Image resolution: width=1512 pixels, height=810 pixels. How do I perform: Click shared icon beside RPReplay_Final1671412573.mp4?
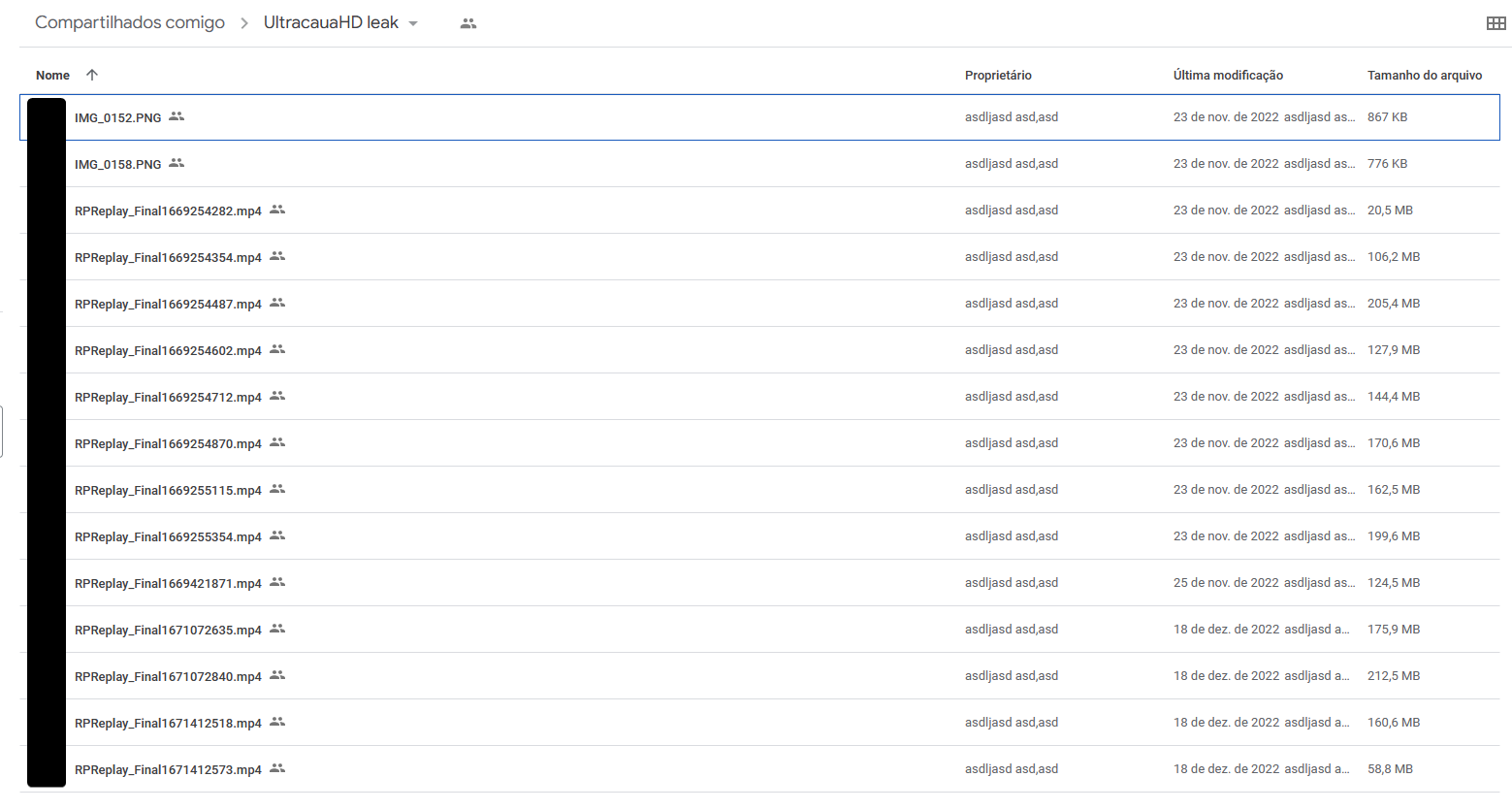click(x=277, y=768)
